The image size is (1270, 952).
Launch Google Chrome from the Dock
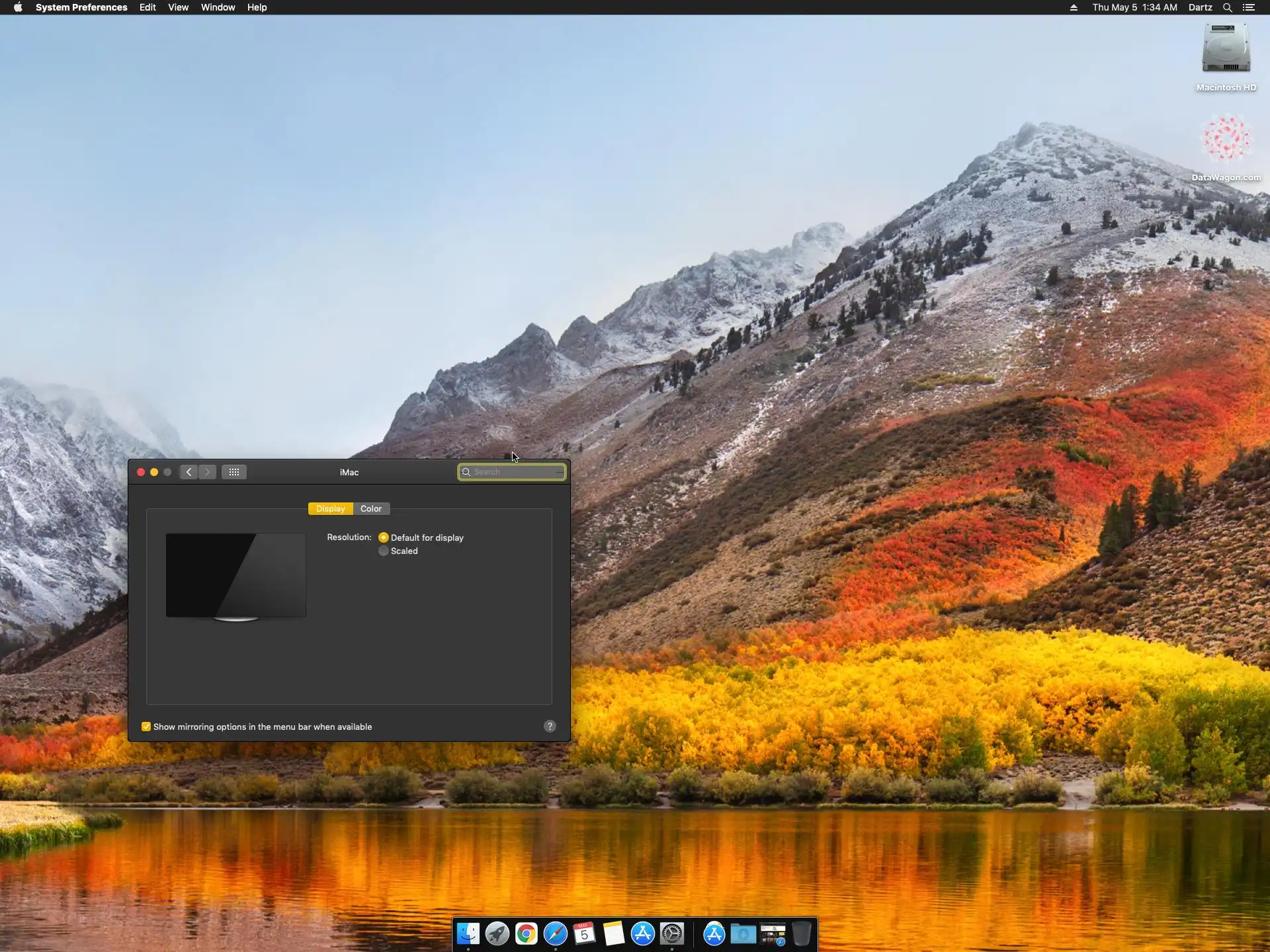coord(527,933)
